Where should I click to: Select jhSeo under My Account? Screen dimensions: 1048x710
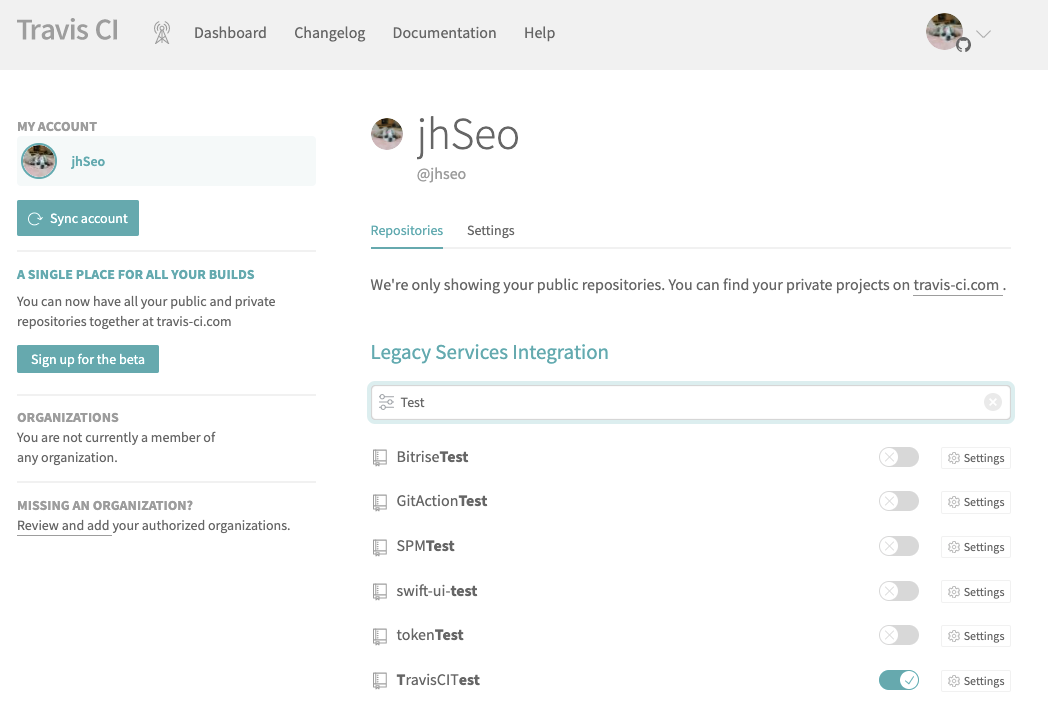166,161
